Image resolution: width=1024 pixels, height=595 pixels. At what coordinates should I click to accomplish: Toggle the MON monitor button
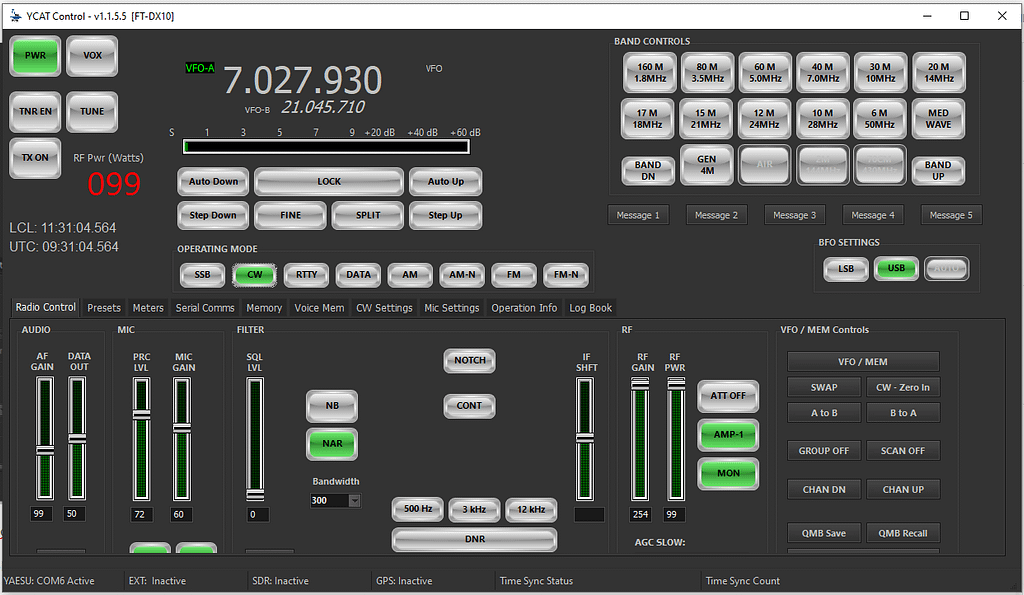728,474
